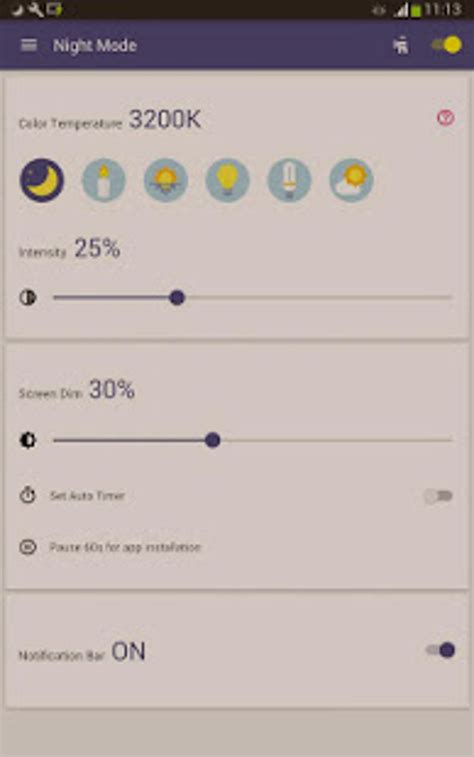Tap the status bar clock
This screenshot has width=474, height=757.
coord(442,9)
